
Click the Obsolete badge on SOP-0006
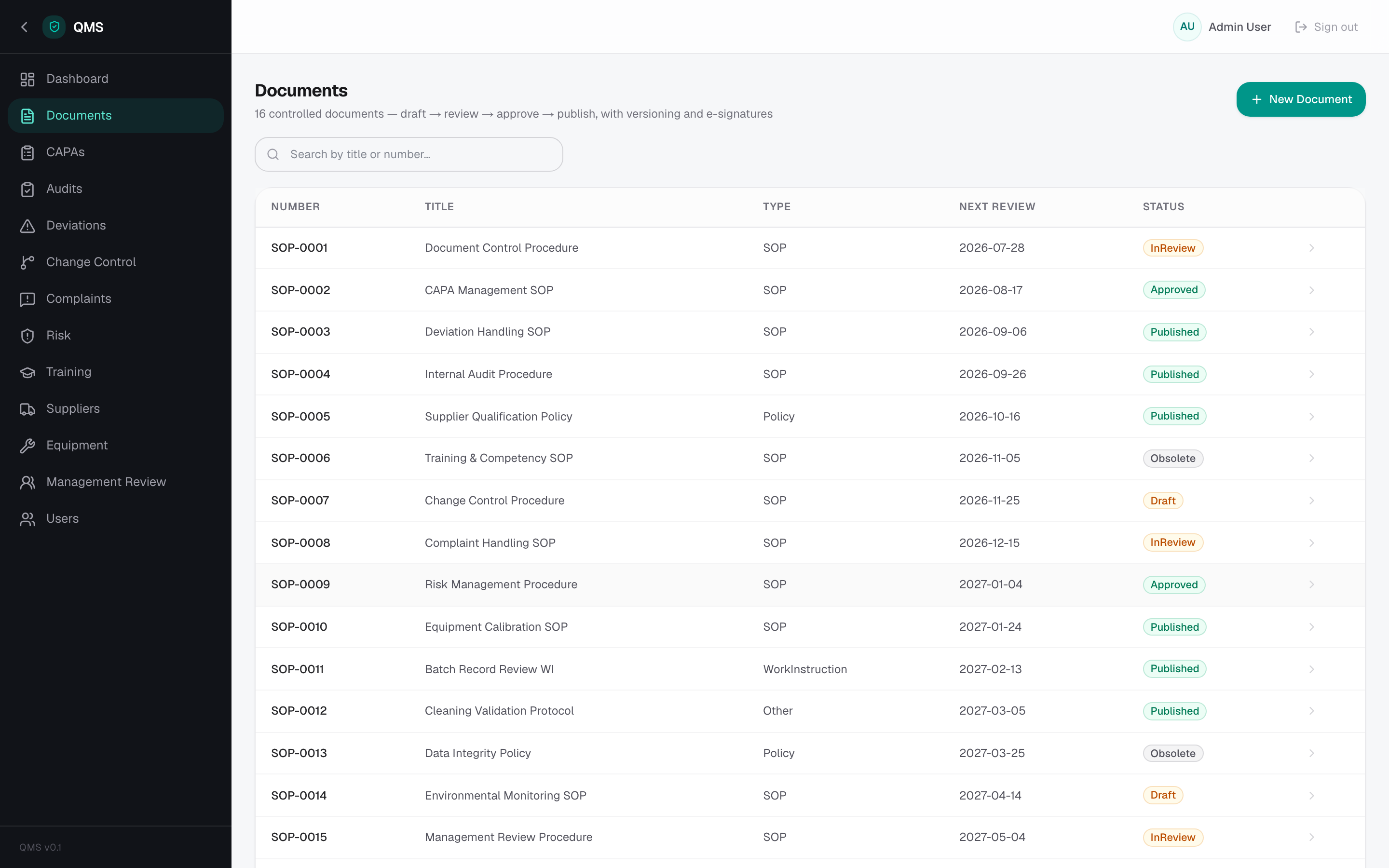click(1172, 458)
